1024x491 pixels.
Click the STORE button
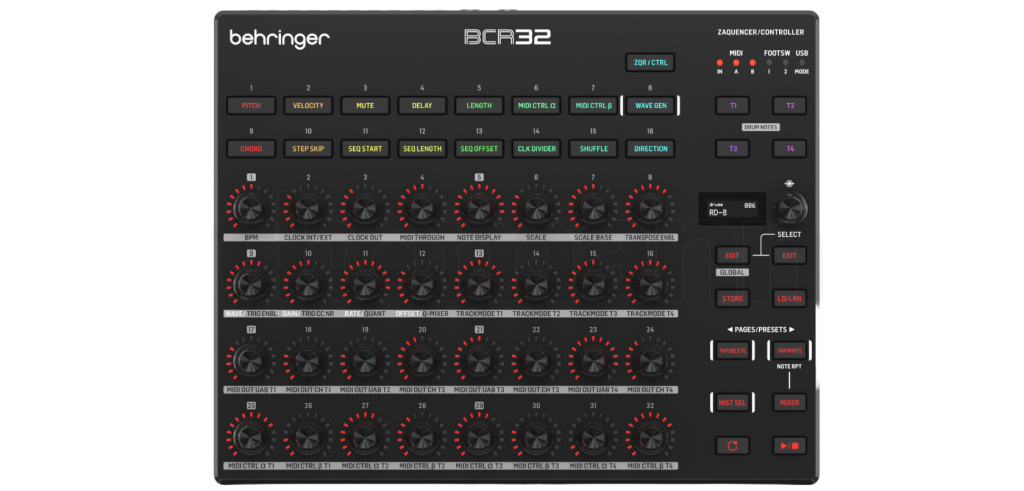click(x=732, y=299)
